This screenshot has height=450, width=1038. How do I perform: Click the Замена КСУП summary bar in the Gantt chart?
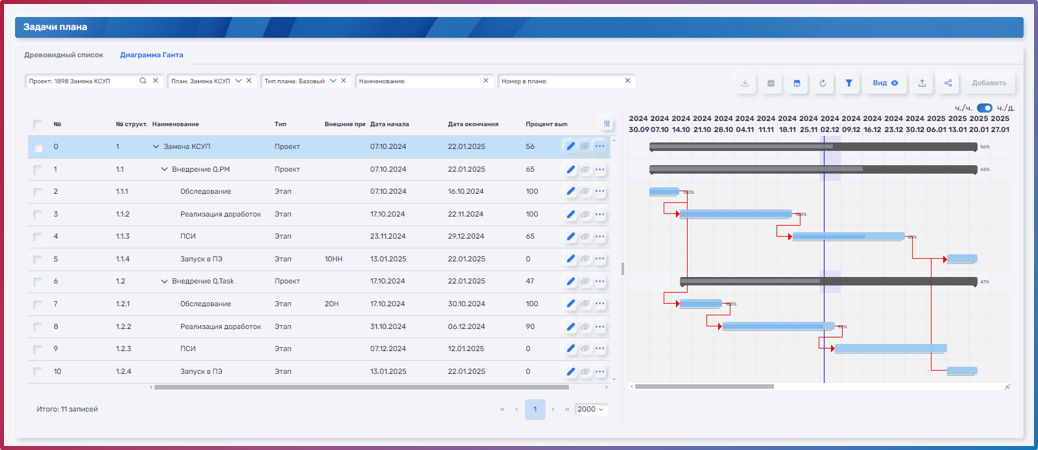pyautogui.click(x=813, y=147)
